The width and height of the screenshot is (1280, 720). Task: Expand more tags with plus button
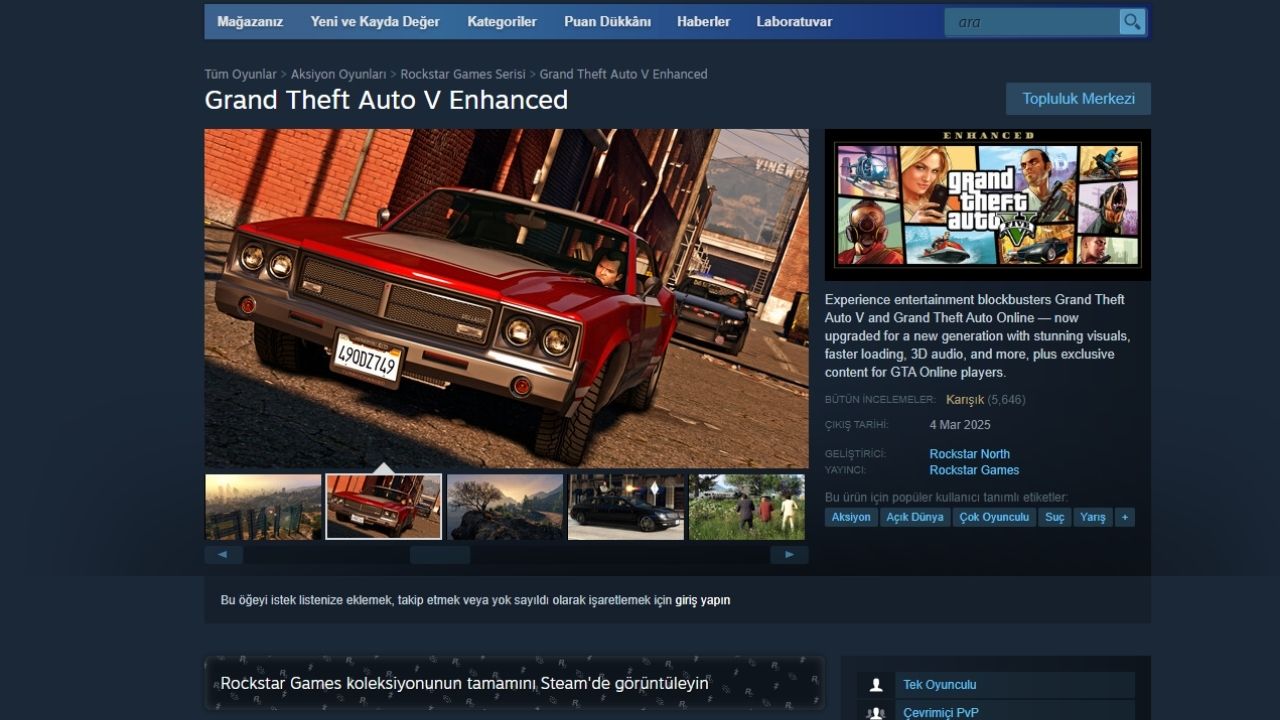(x=1125, y=517)
